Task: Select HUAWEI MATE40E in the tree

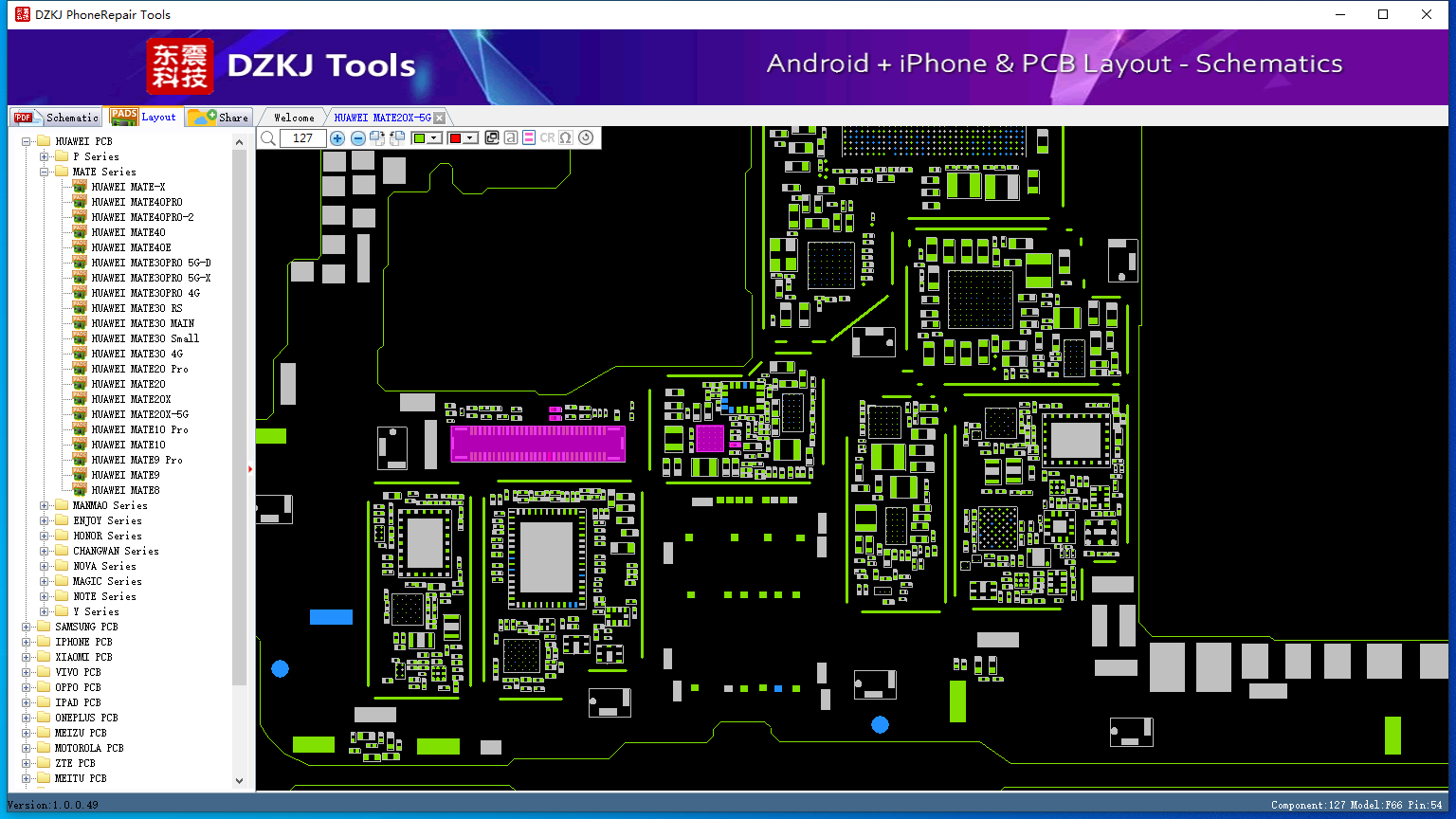Action: click(131, 247)
